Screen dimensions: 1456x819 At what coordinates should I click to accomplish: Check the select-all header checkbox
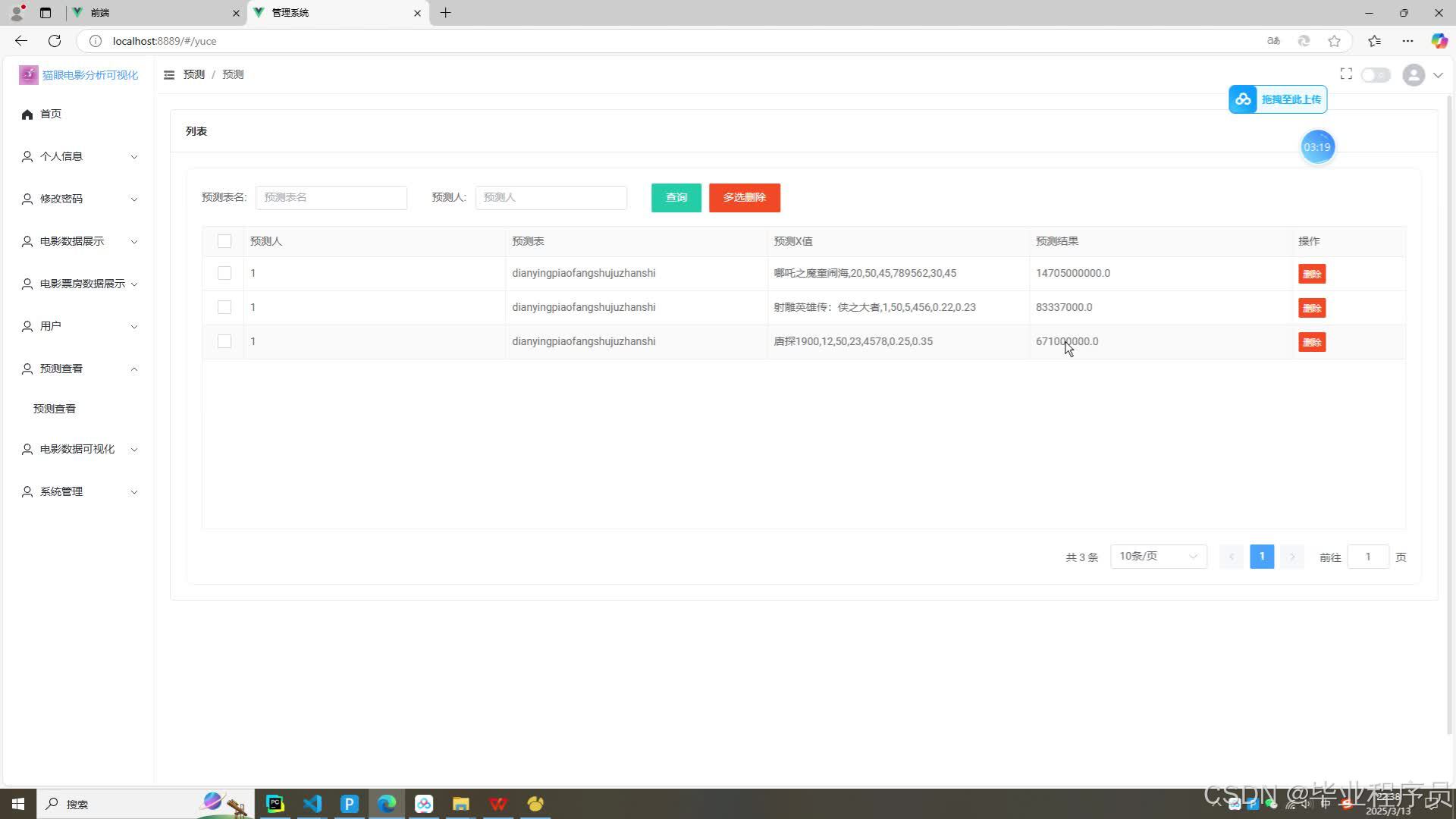pos(224,241)
